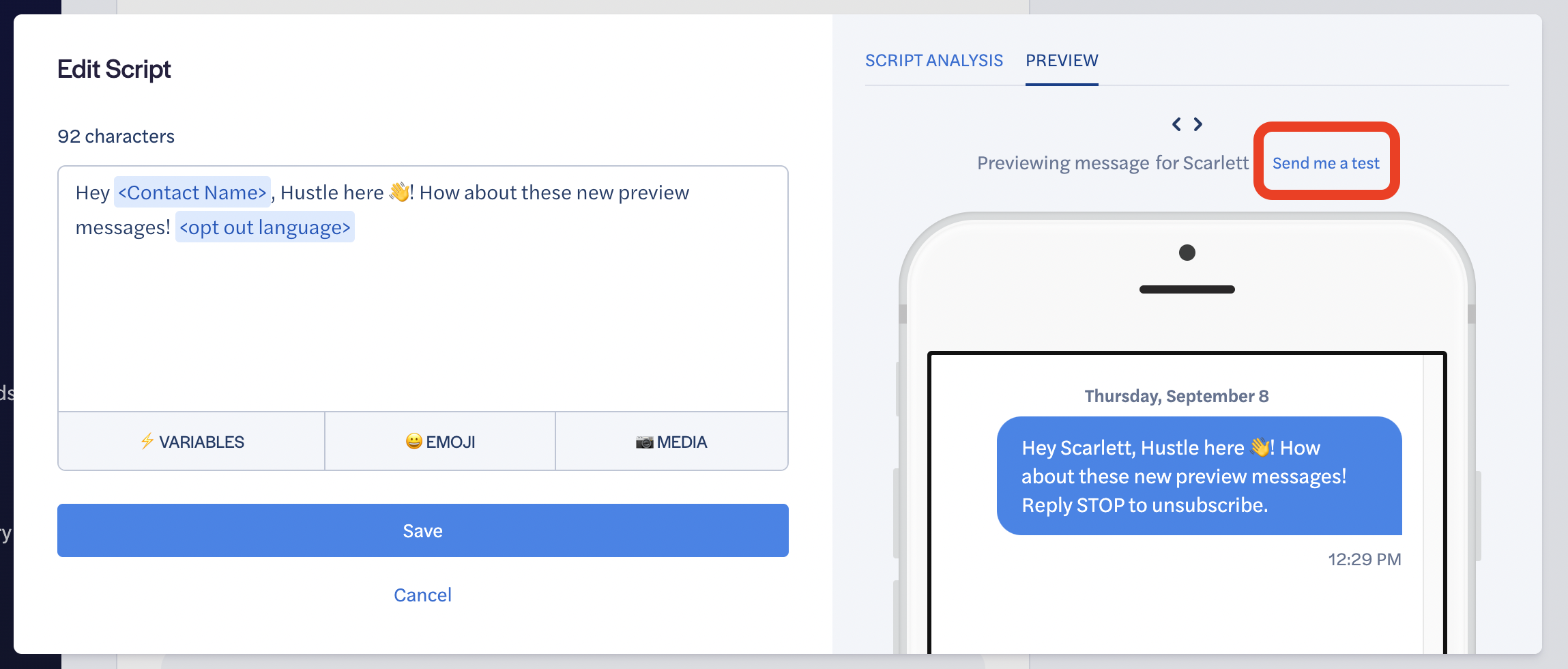The width and height of the screenshot is (1568, 669).
Task: Select the Preview tab
Action: tap(1062, 61)
